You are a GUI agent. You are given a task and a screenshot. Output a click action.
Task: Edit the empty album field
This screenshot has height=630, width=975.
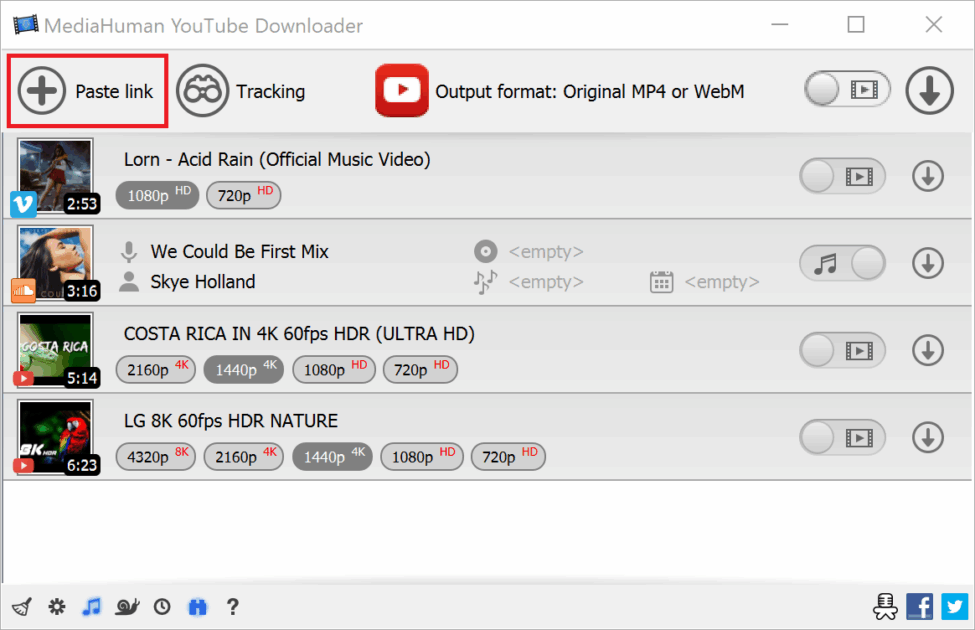pos(546,252)
